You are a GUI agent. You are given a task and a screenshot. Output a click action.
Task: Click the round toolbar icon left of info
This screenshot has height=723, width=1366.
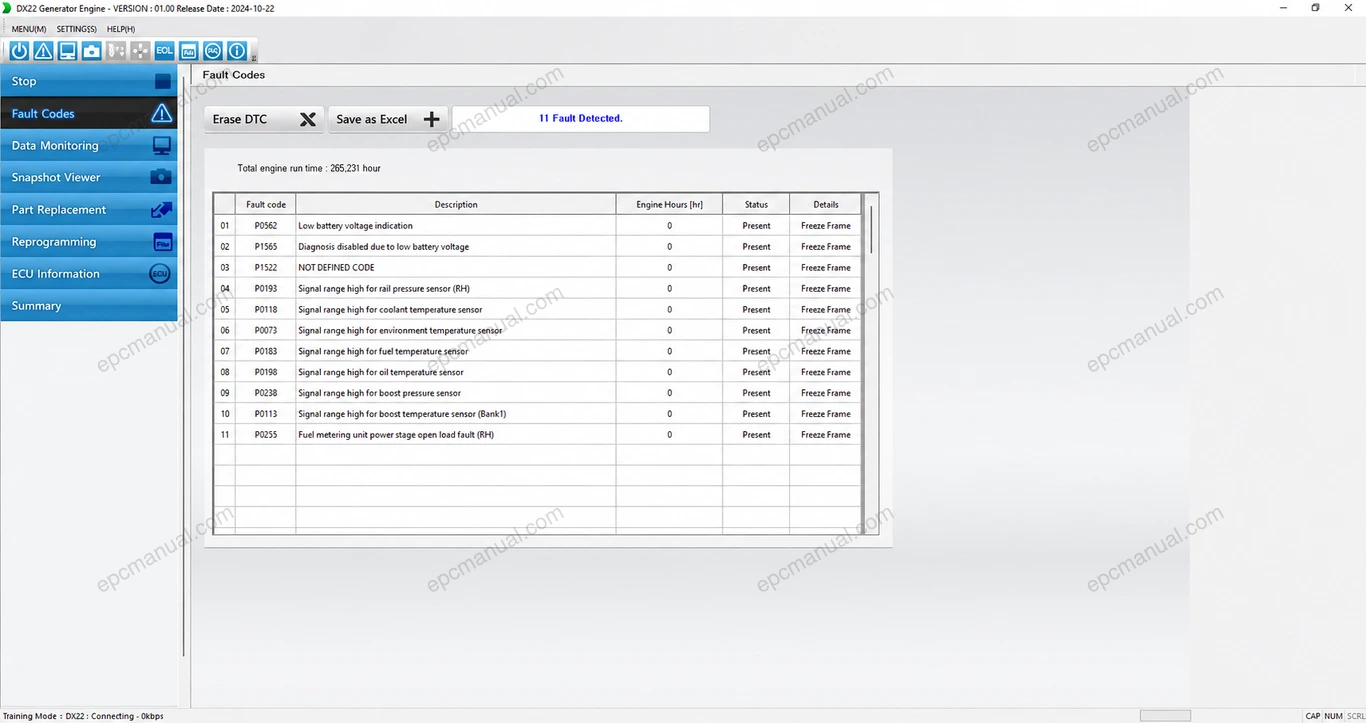click(213, 50)
